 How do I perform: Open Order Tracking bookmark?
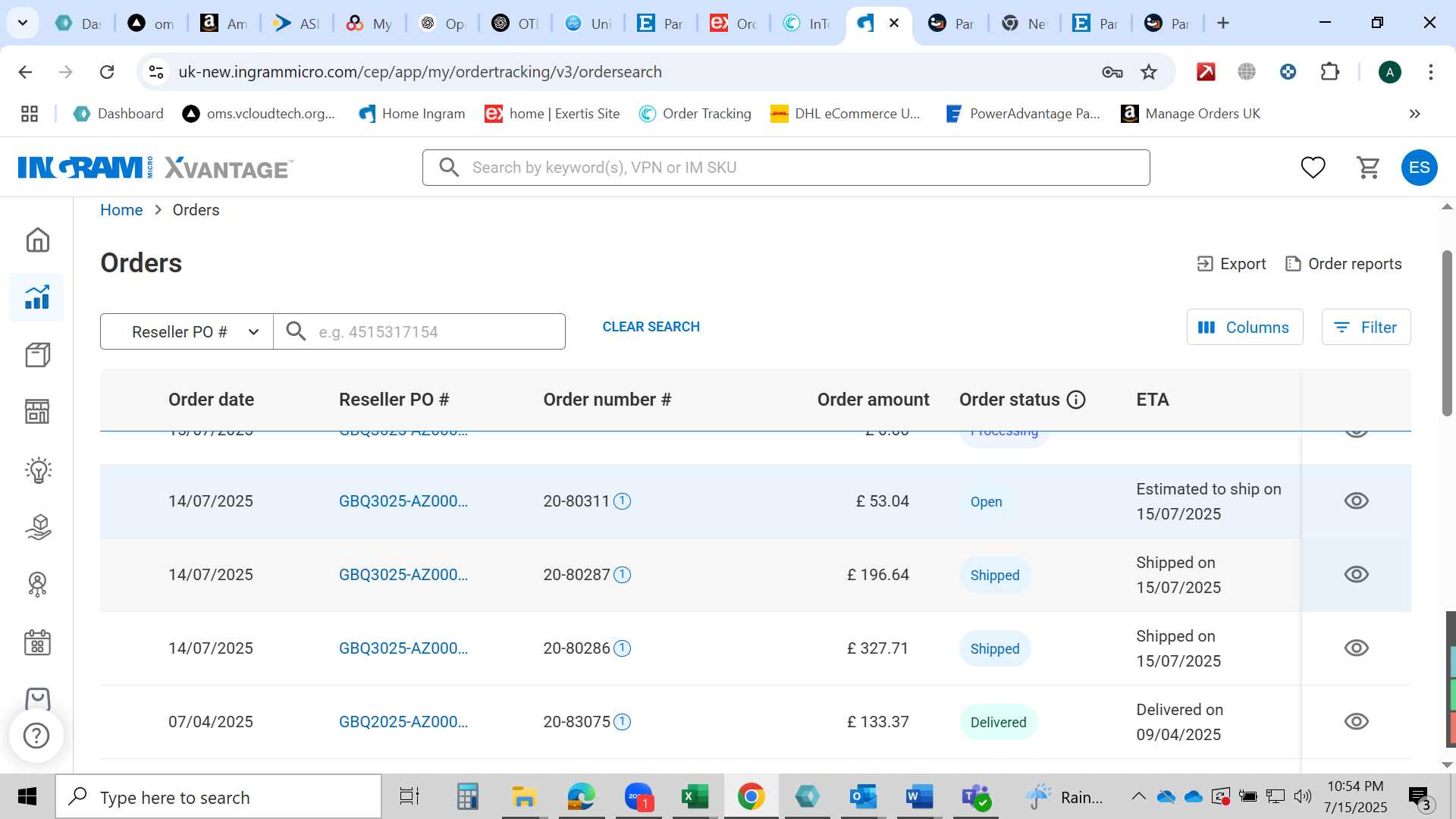695,114
